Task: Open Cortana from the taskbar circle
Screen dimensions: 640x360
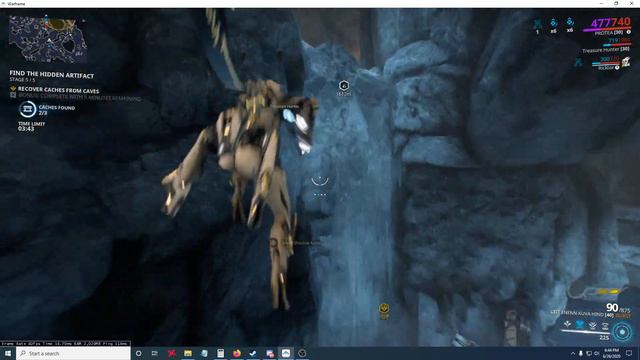Action: (x=139, y=353)
